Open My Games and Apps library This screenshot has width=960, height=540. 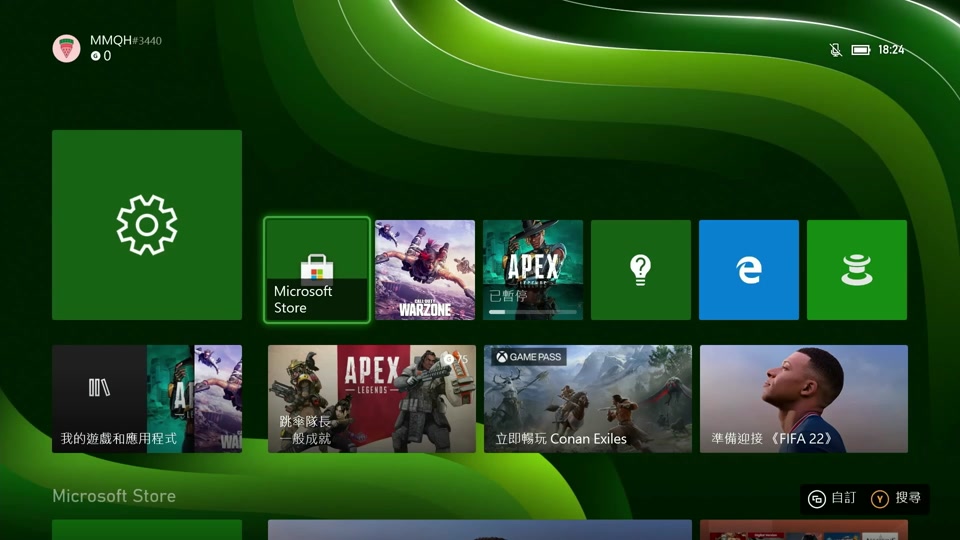pyautogui.click(x=147, y=399)
